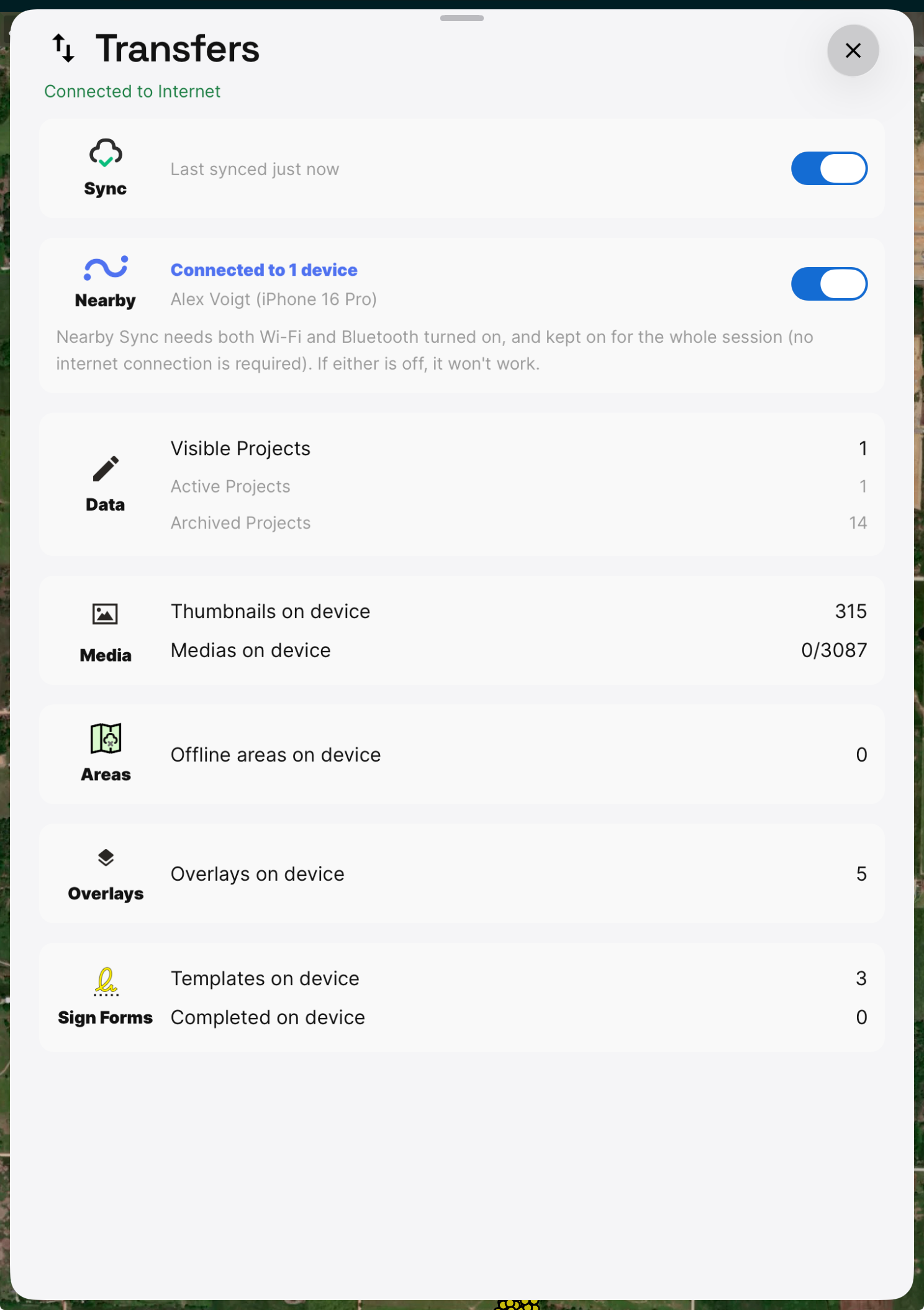Click the templates count 3
This screenshot has width=924, height=1310.
pyautogui.click(x=861, y=978)
